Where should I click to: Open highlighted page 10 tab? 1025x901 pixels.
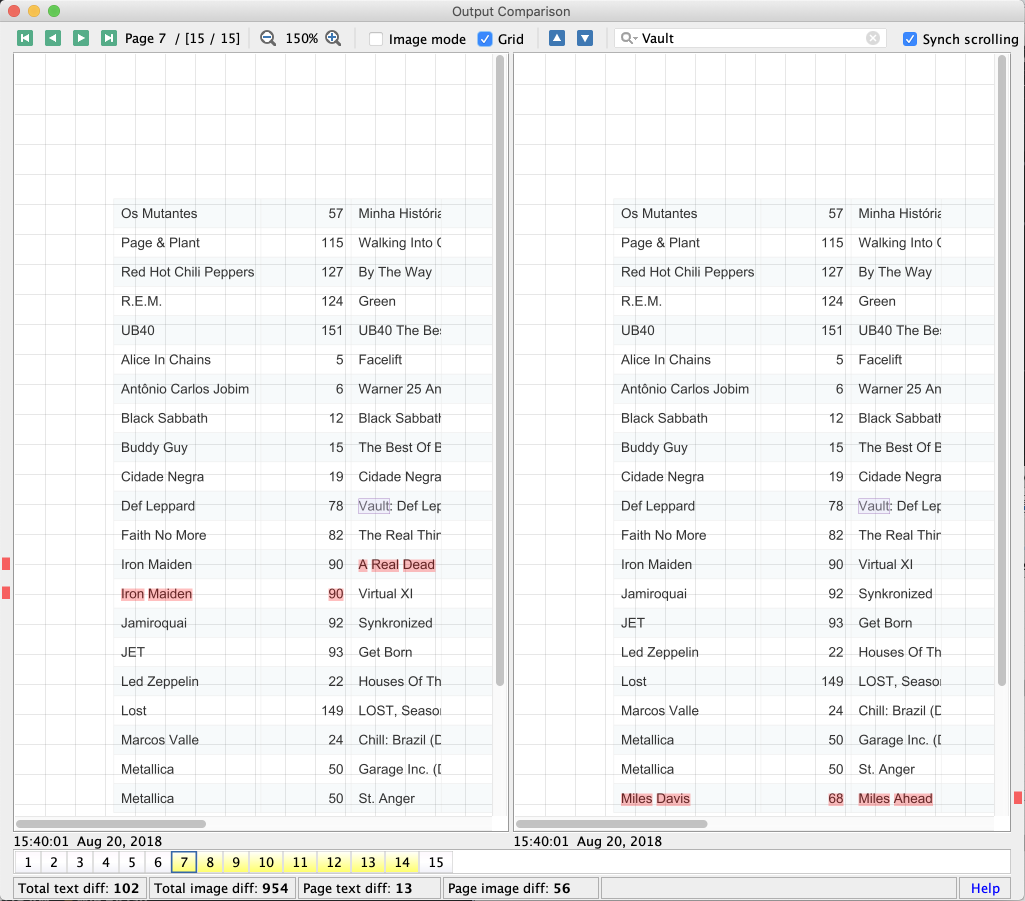[x=266, y=862]
